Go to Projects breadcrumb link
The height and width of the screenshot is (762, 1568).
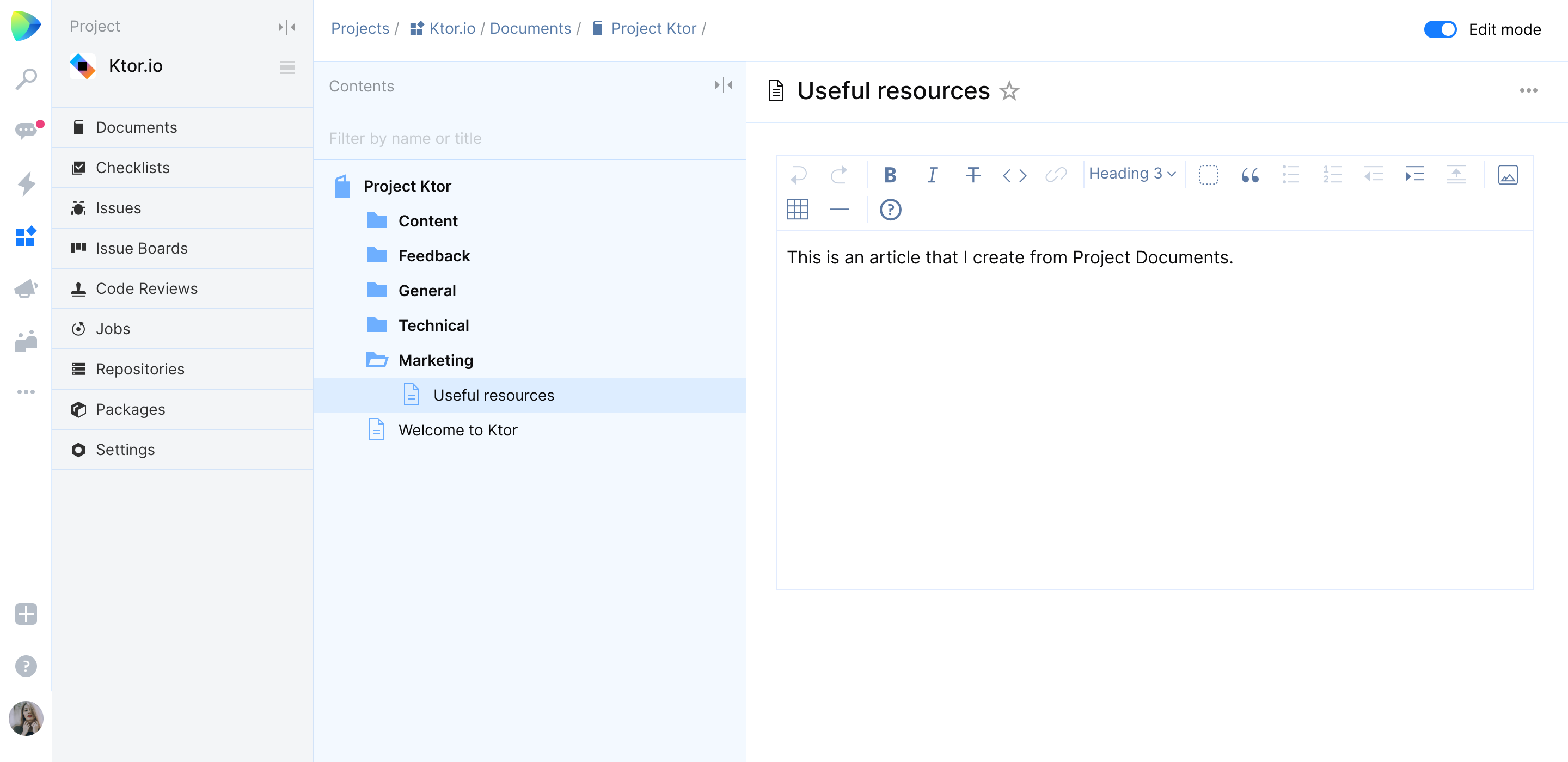[360, 29]
